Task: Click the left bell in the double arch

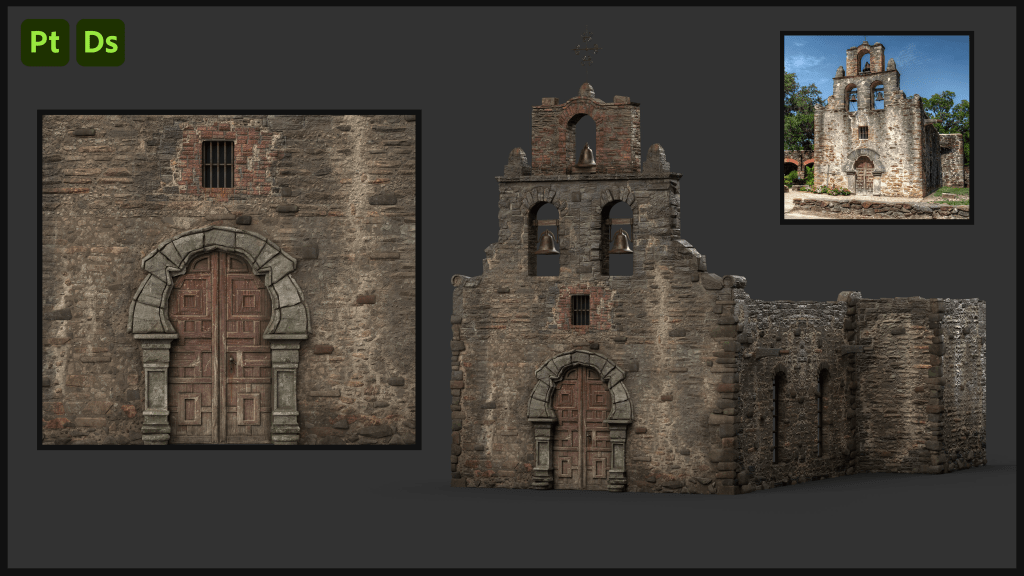Action: click(x=547, y=243)
